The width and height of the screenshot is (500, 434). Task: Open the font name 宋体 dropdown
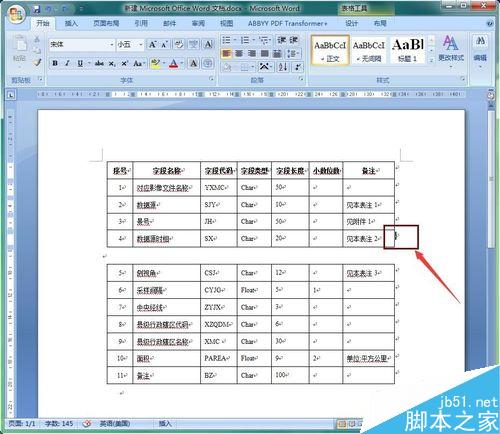(x=112, y=44)
